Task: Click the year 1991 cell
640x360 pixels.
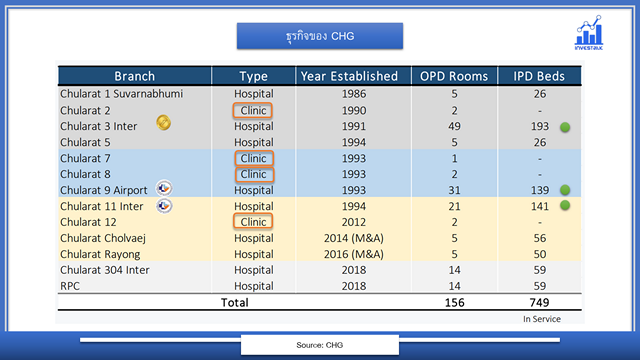Action: pyautogui.click(x=354, y=127)
